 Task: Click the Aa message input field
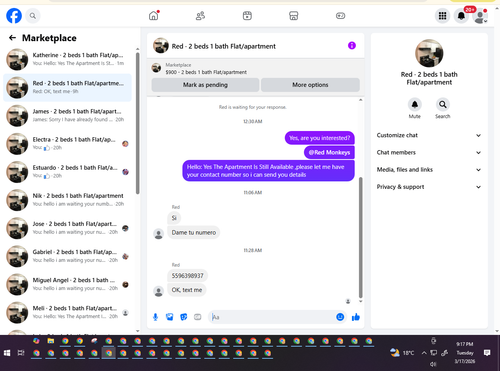pos(272,317)
